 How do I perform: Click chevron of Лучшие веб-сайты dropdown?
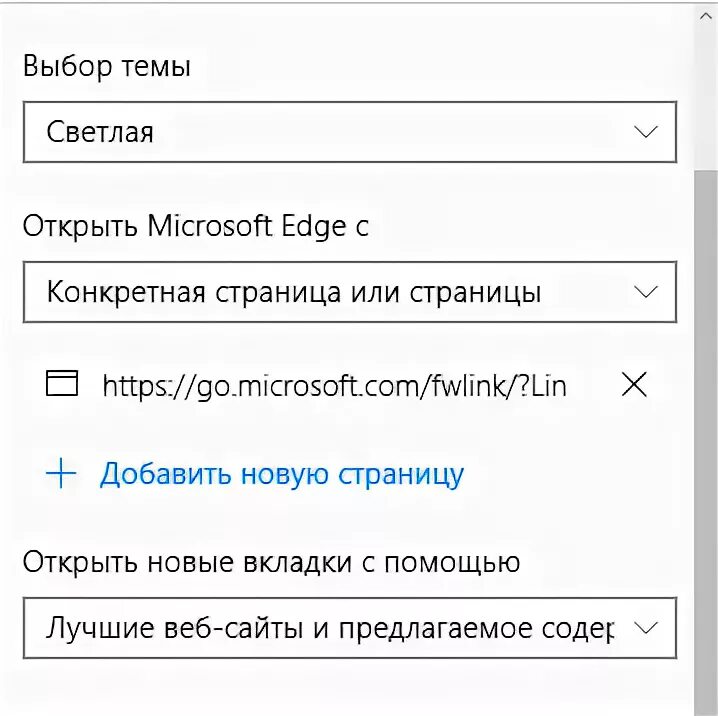tap(646, 628)
